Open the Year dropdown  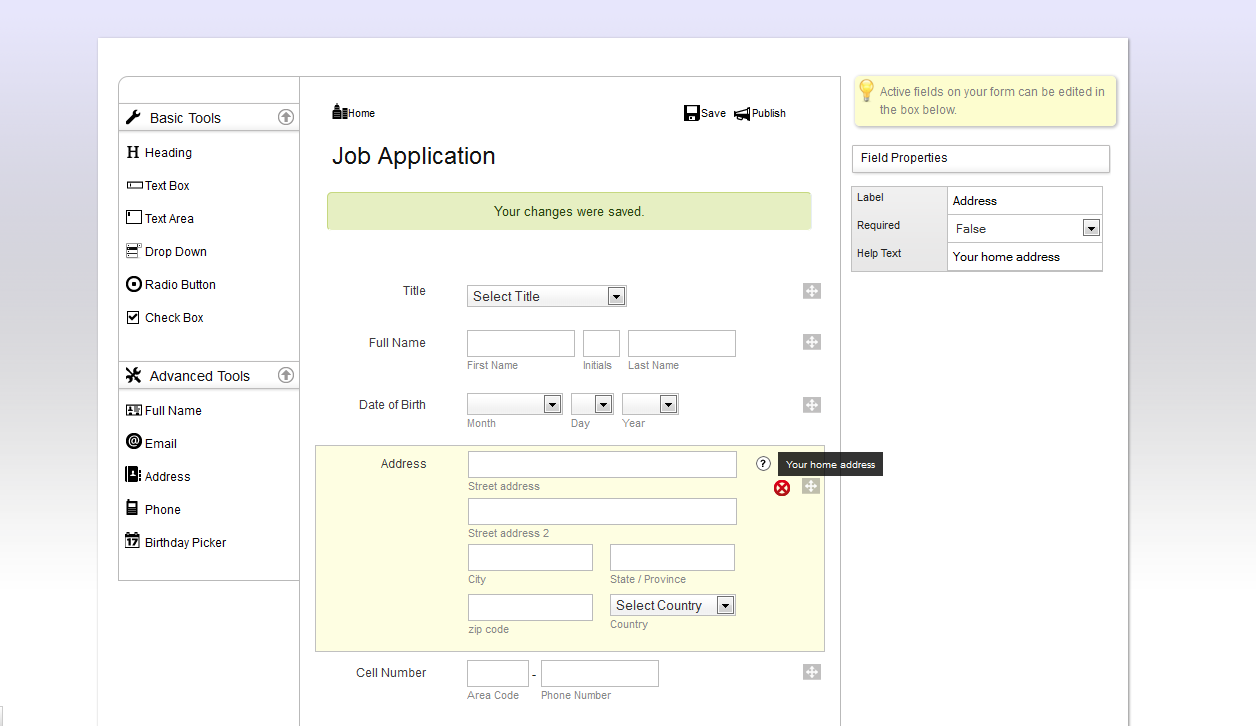[x=650, y=404]
